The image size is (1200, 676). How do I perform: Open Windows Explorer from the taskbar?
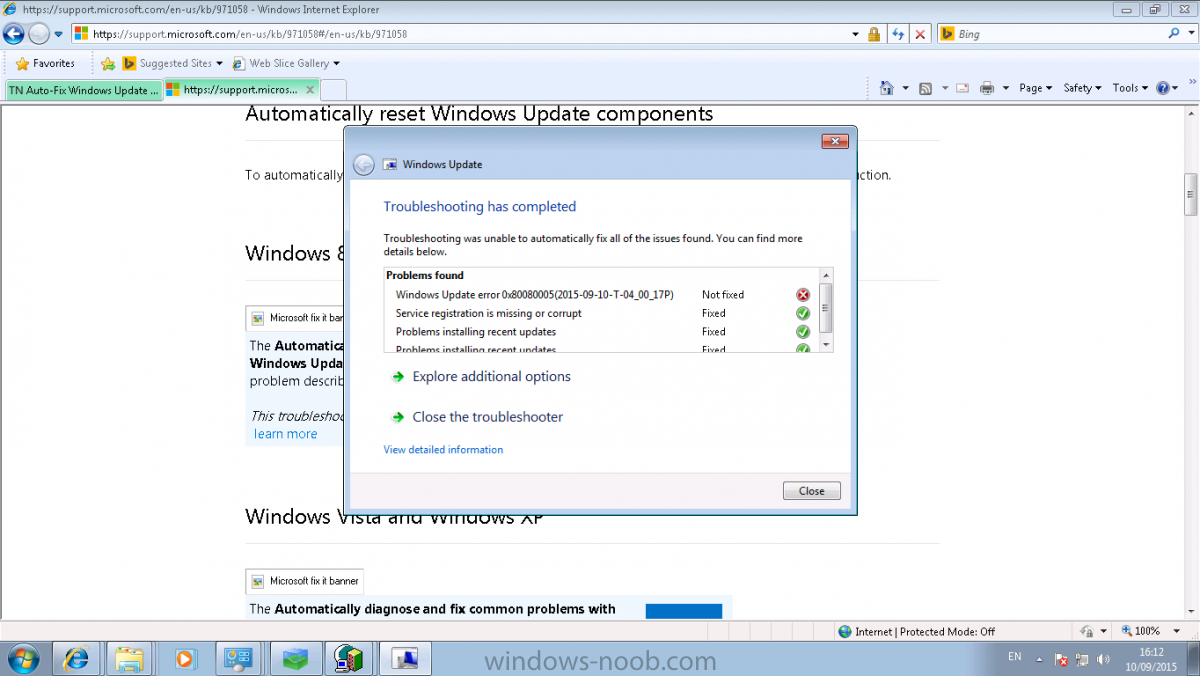click(130, 659)
